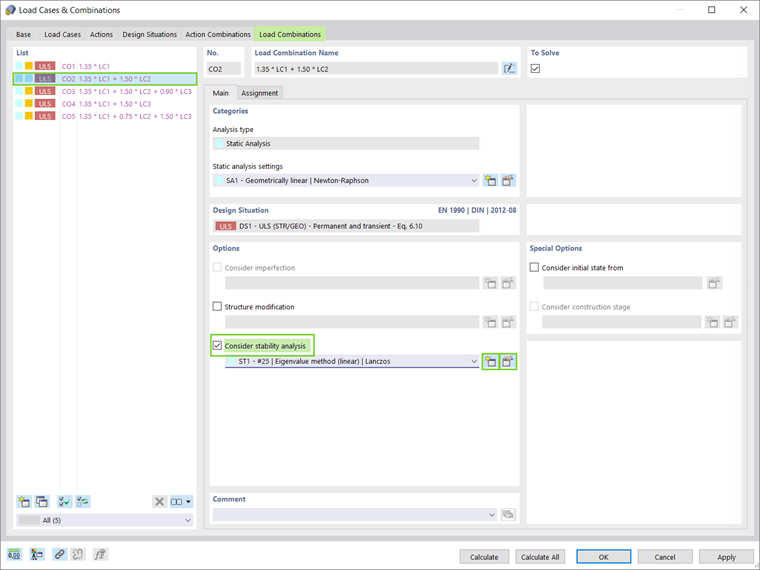Viewport: 760px width, 570px height.
Task: Switch to Action Combinations tab
Action: 218,34
